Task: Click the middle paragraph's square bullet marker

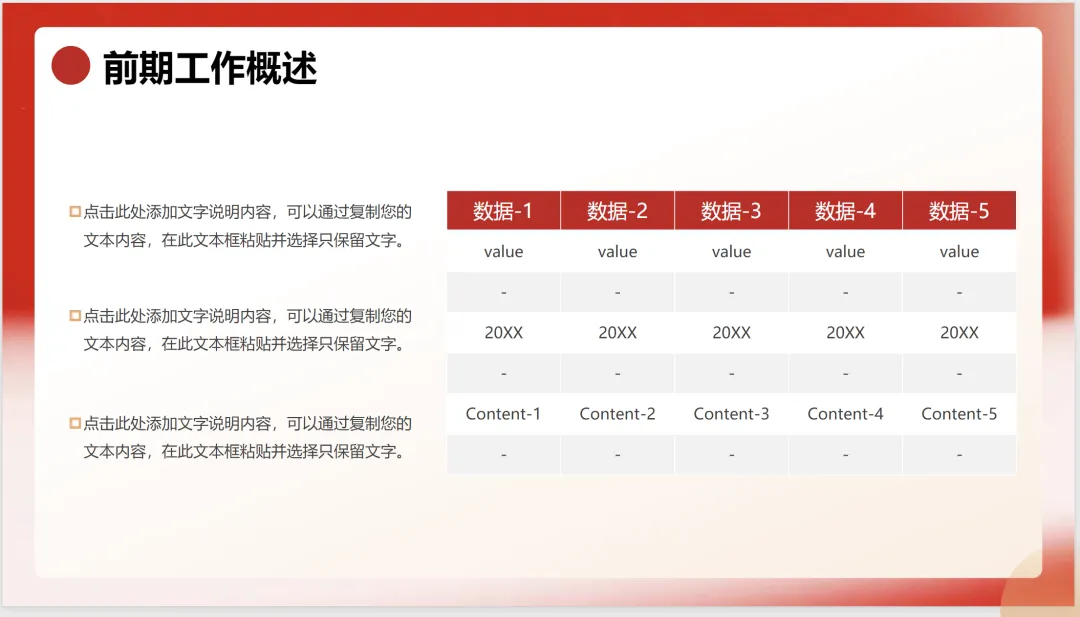Action: [x=75, y=315]
